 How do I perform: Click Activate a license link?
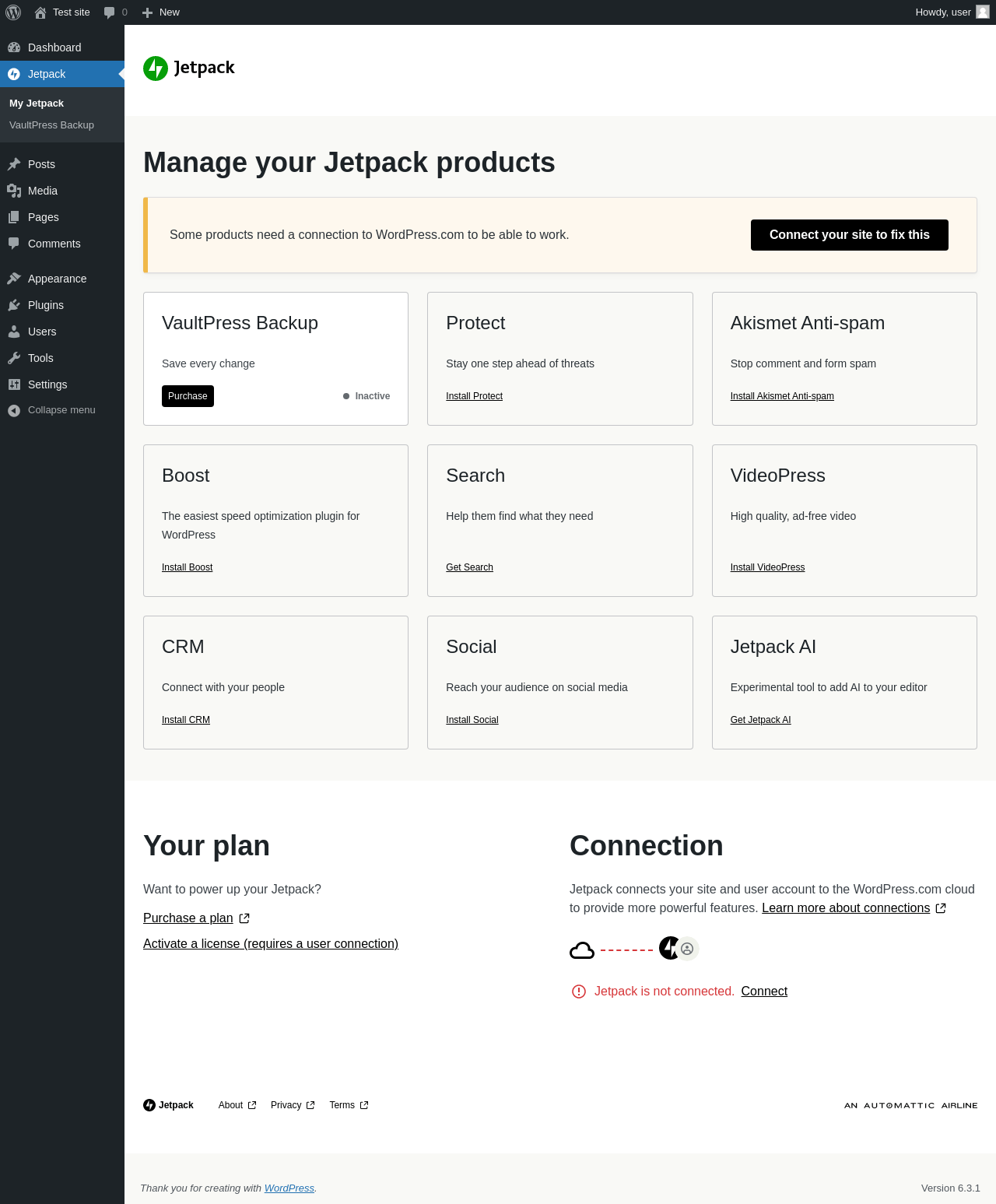click(x=270, y=943)
